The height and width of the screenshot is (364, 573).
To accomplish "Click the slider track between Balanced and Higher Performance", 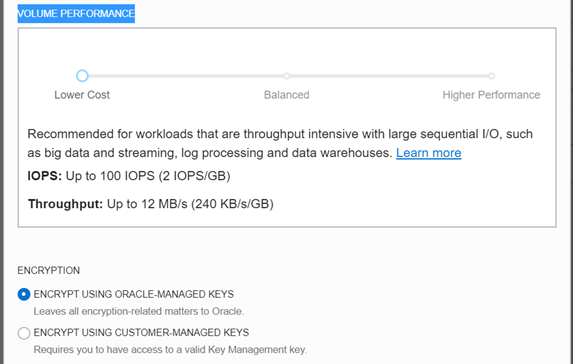I will pos(389,76).
